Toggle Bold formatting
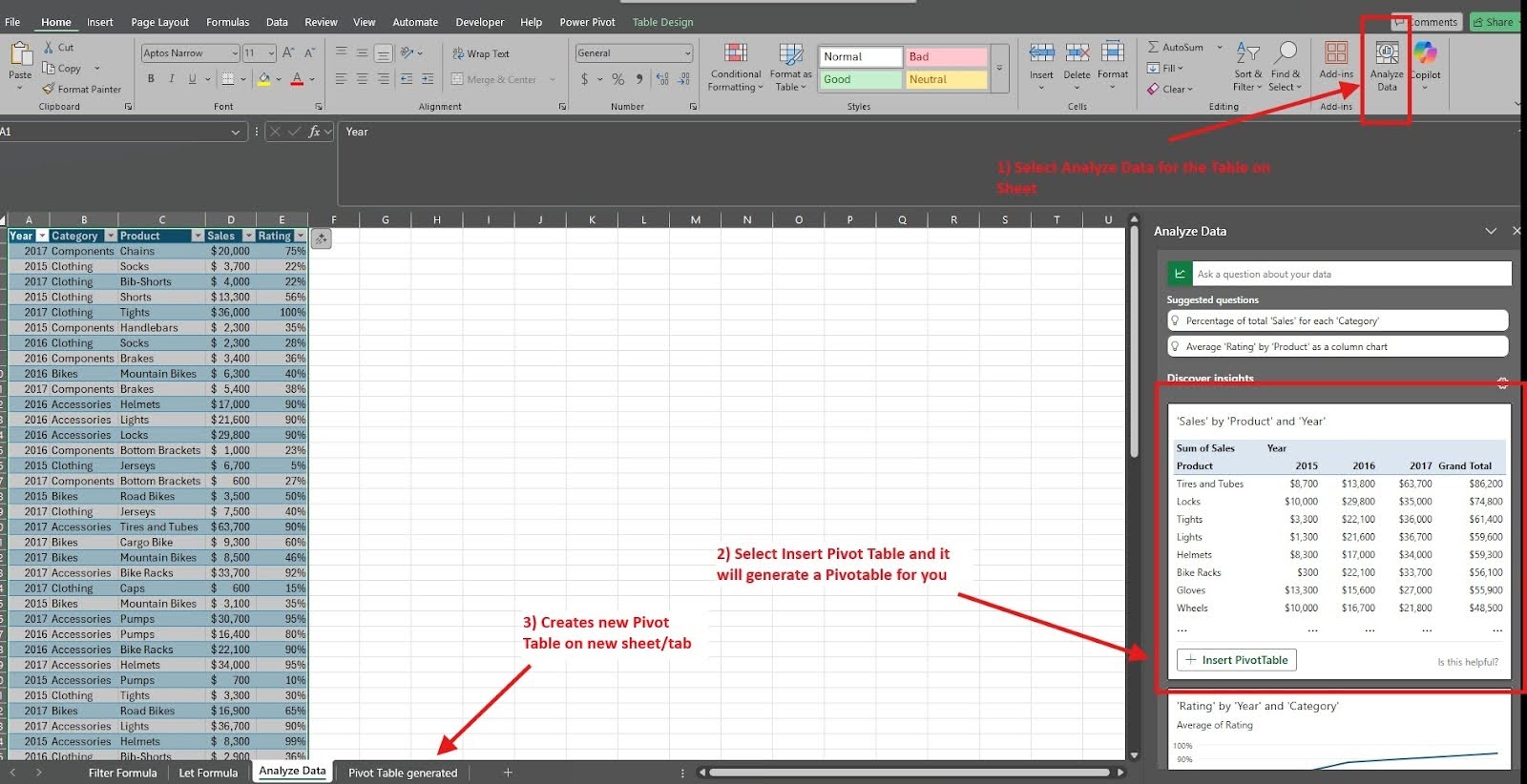This screenshot has width=1527, height=784. point(151,79)
